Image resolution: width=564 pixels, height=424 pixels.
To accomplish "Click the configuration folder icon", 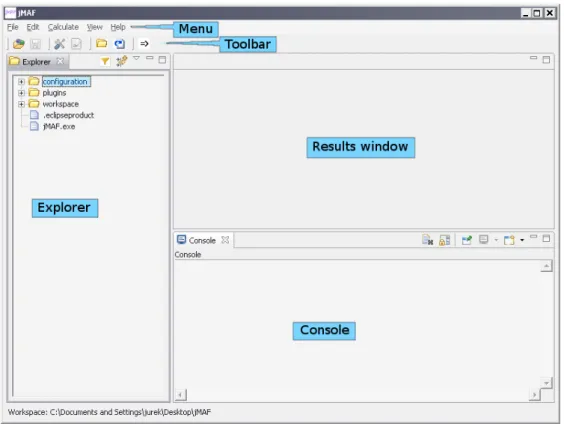I will (34, 81).
